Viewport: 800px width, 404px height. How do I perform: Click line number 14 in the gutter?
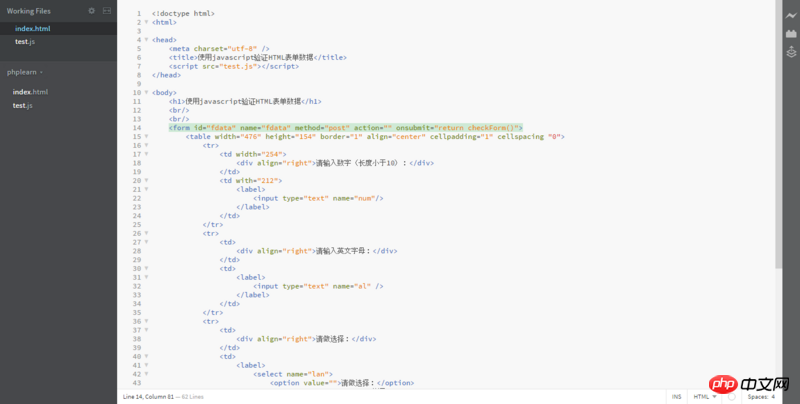pyautogui.click(x=137, y=128)
